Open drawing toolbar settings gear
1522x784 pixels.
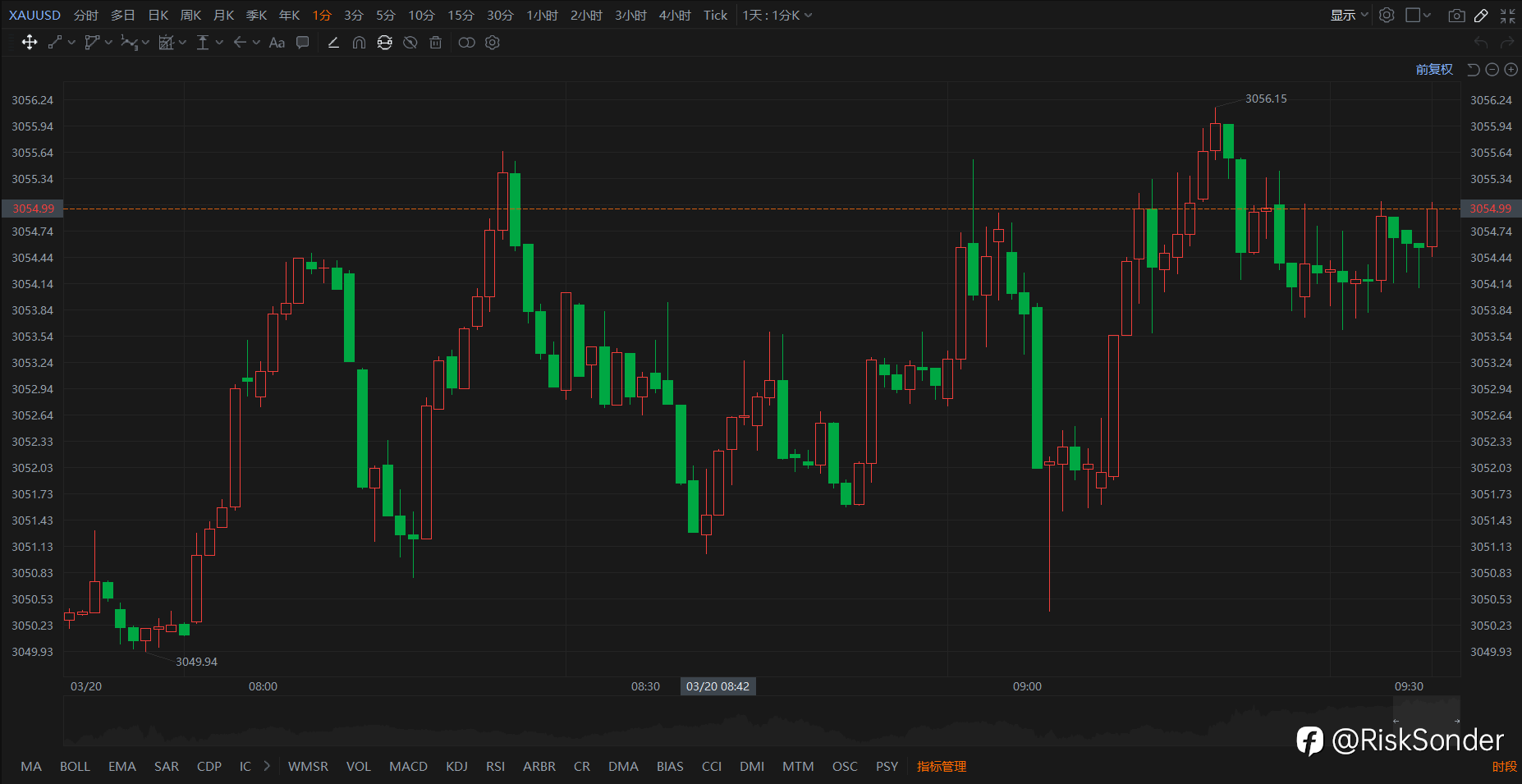coord(493,43)
